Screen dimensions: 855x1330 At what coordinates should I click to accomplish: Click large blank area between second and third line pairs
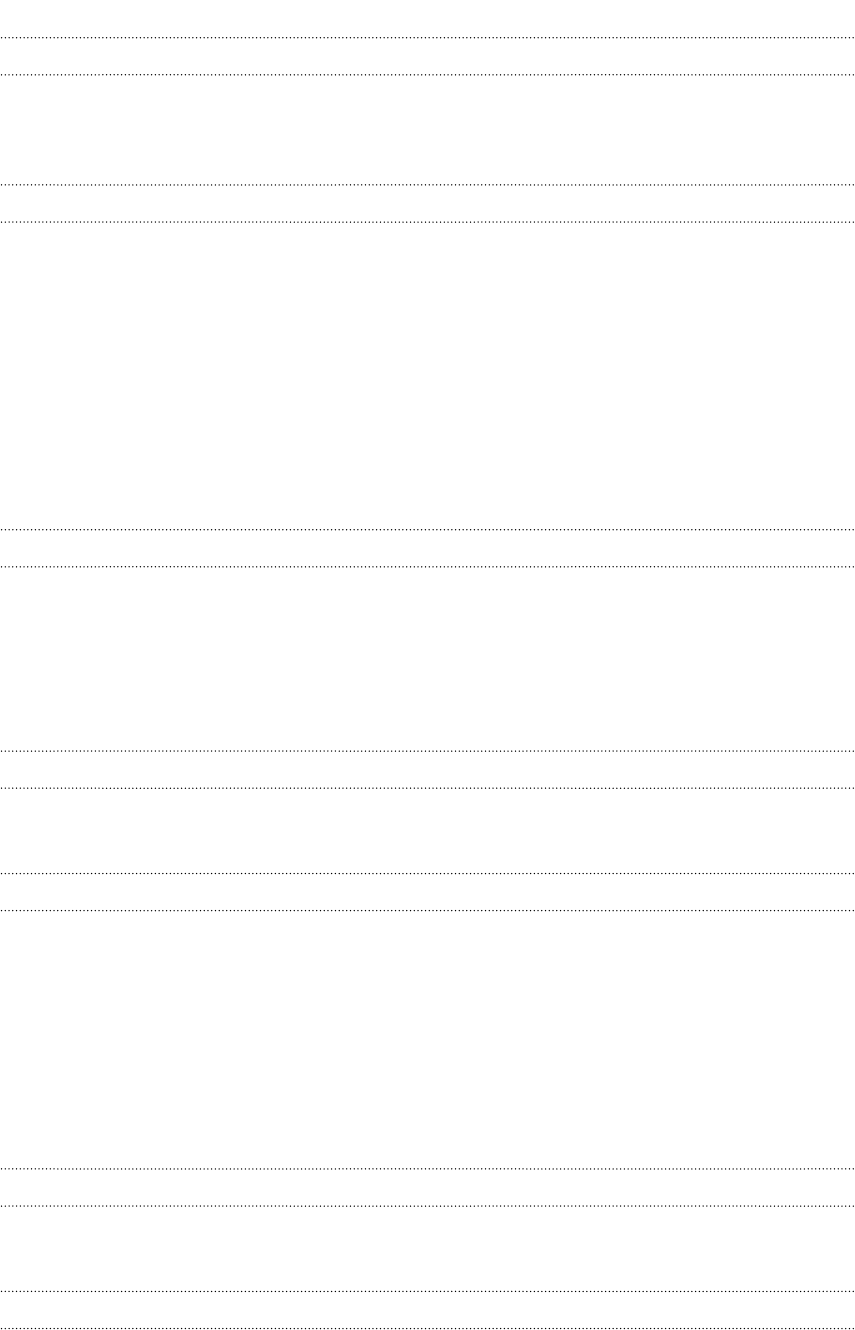tap(427, 375)
